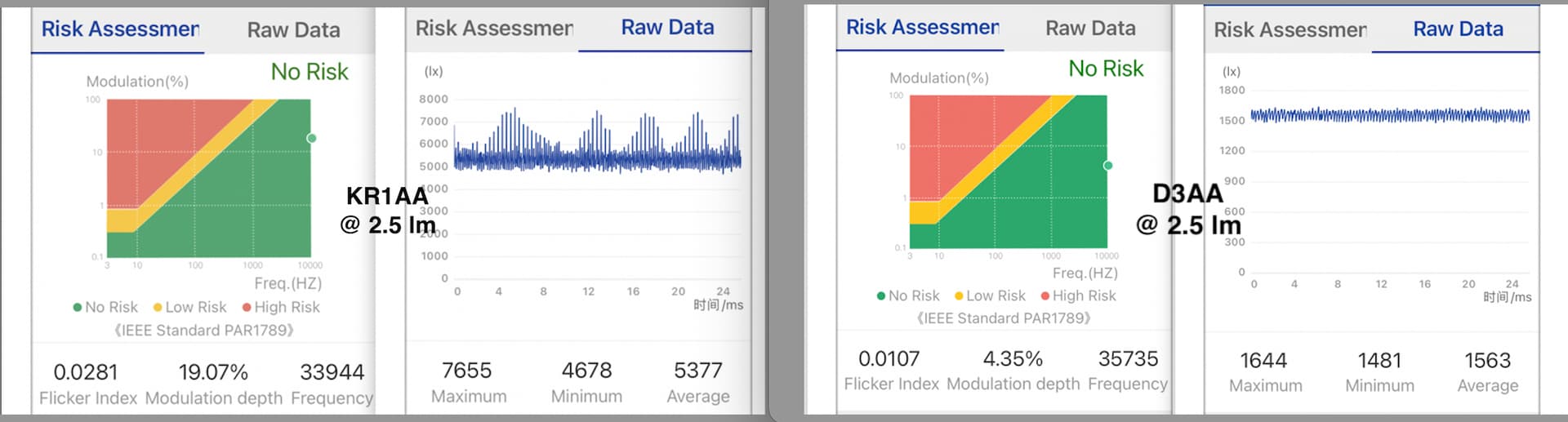Click the Modulation depth value 19.07%
This screenshot has height=422, width=1568.
click(213, 373)
